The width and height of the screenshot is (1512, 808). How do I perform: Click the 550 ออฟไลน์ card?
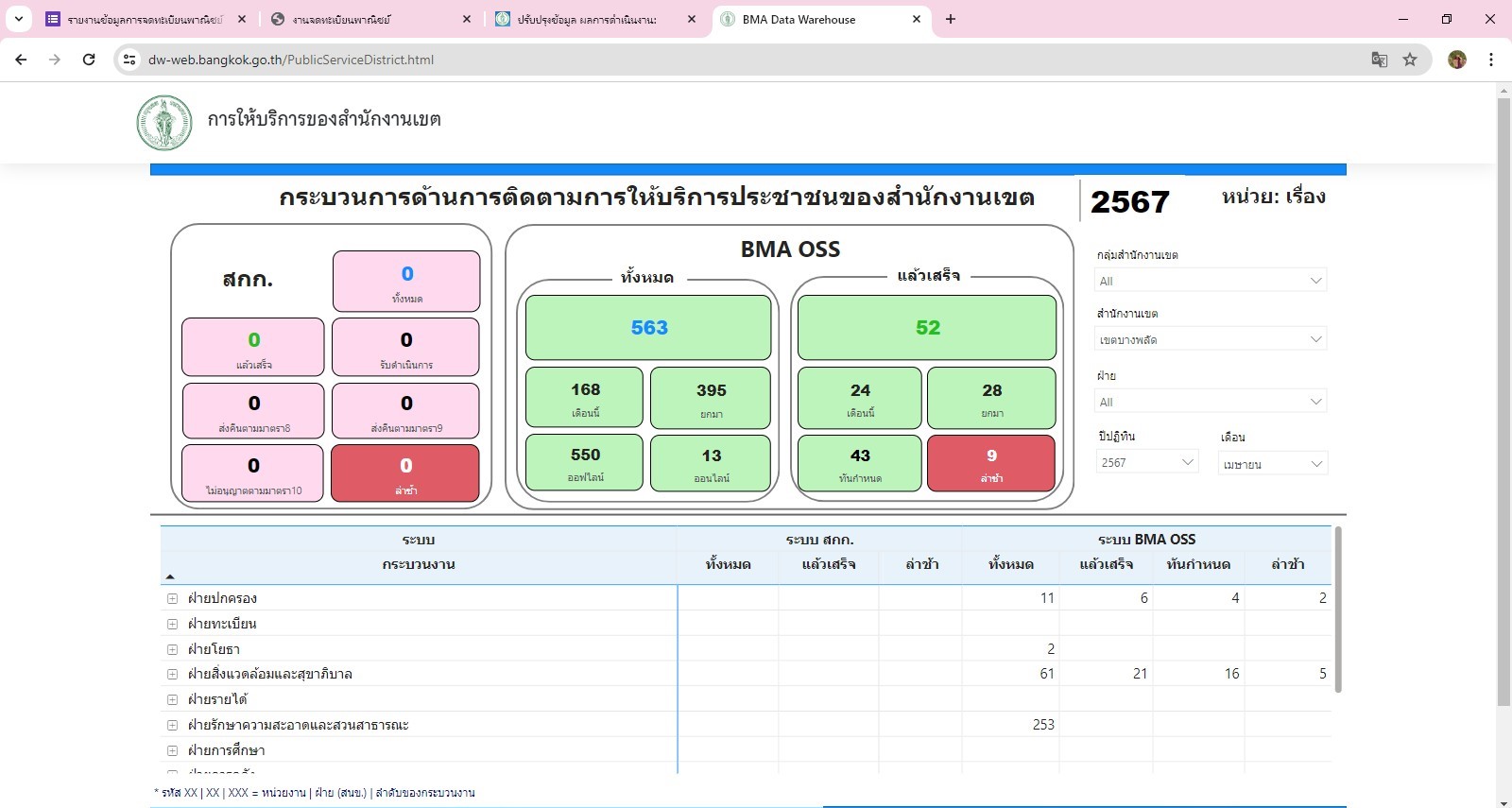585,463
